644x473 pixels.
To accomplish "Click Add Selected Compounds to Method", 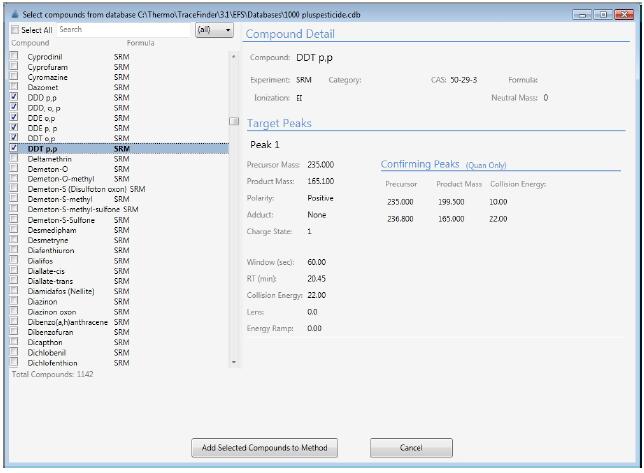I will (265, 447).
